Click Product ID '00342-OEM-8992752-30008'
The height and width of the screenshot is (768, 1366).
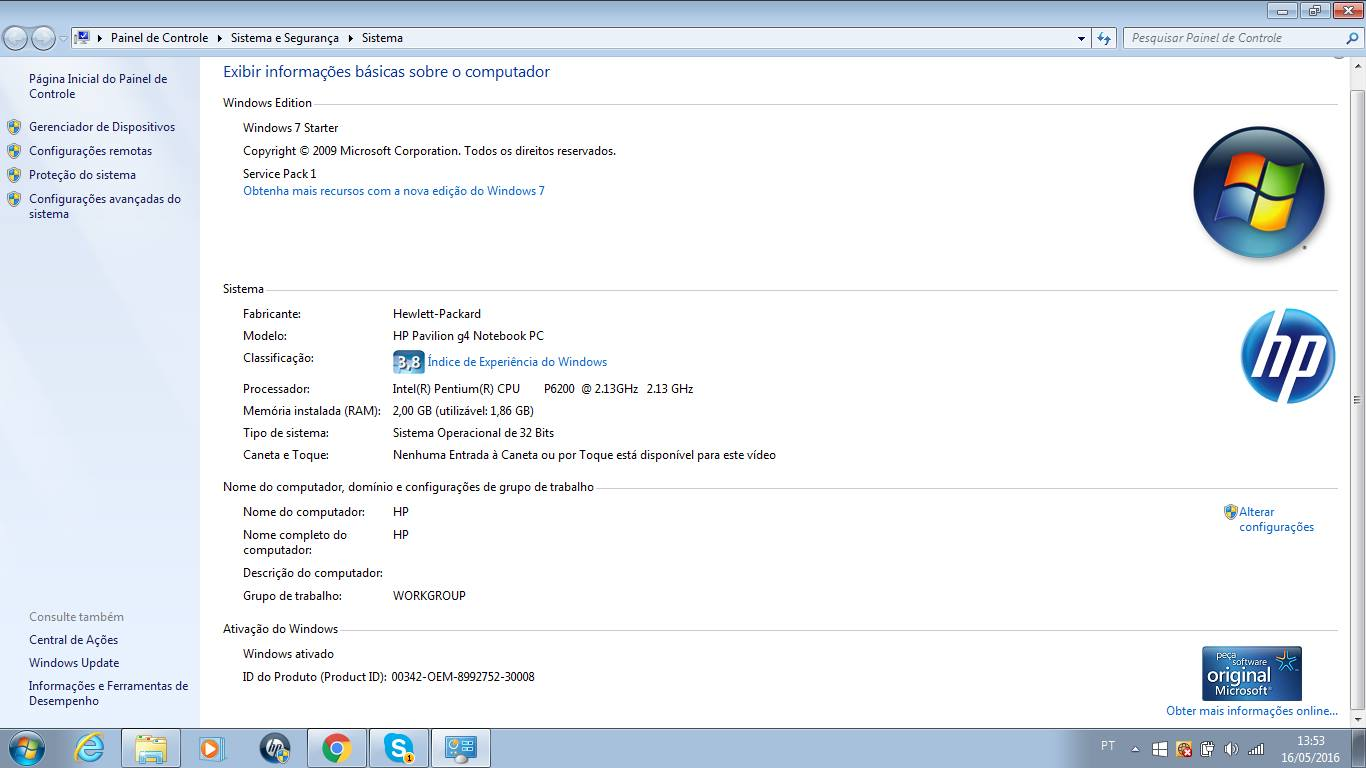click(463, 677)
